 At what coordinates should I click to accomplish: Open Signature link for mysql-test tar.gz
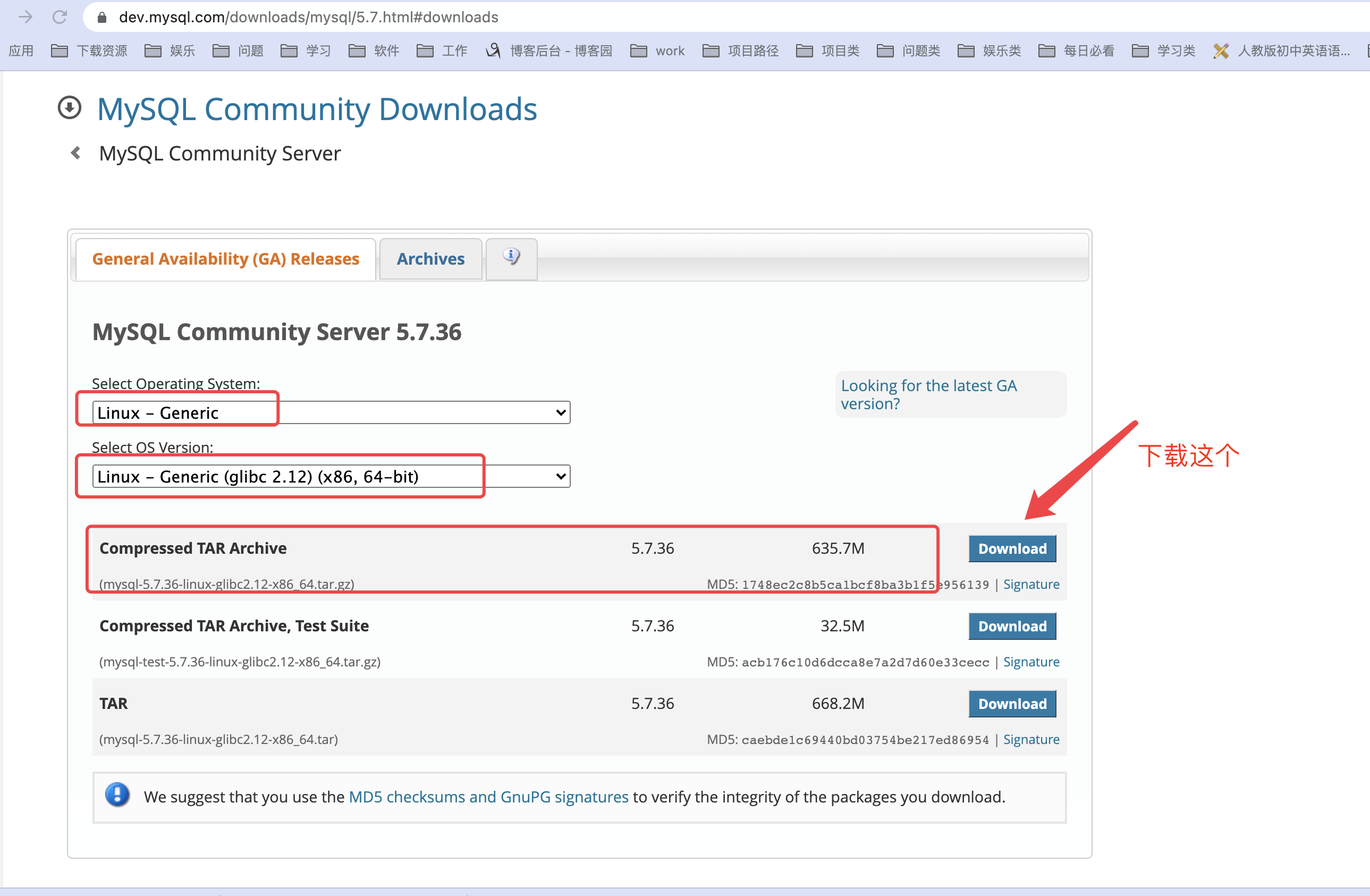(1031, 662)
